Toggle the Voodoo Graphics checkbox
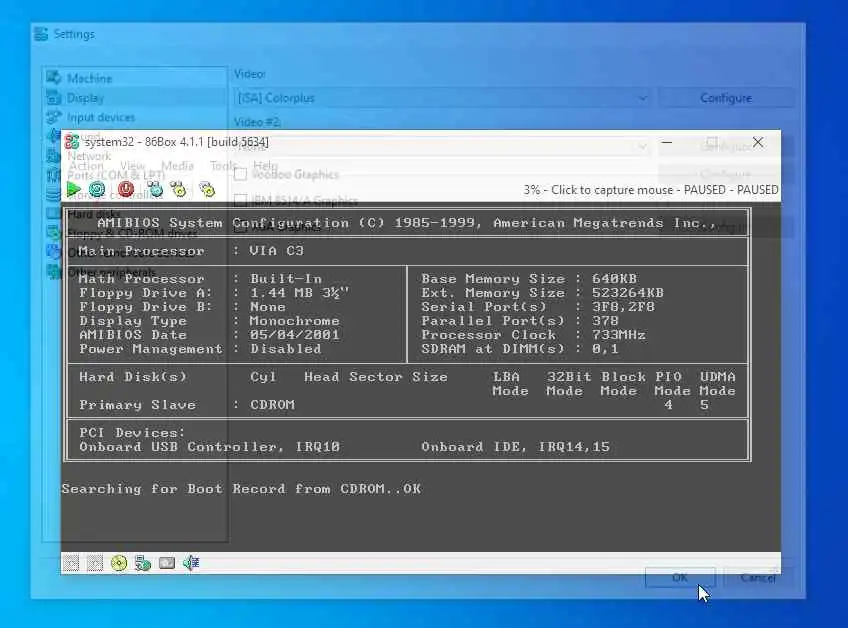The image size is (848, 628). coord(241,174)
